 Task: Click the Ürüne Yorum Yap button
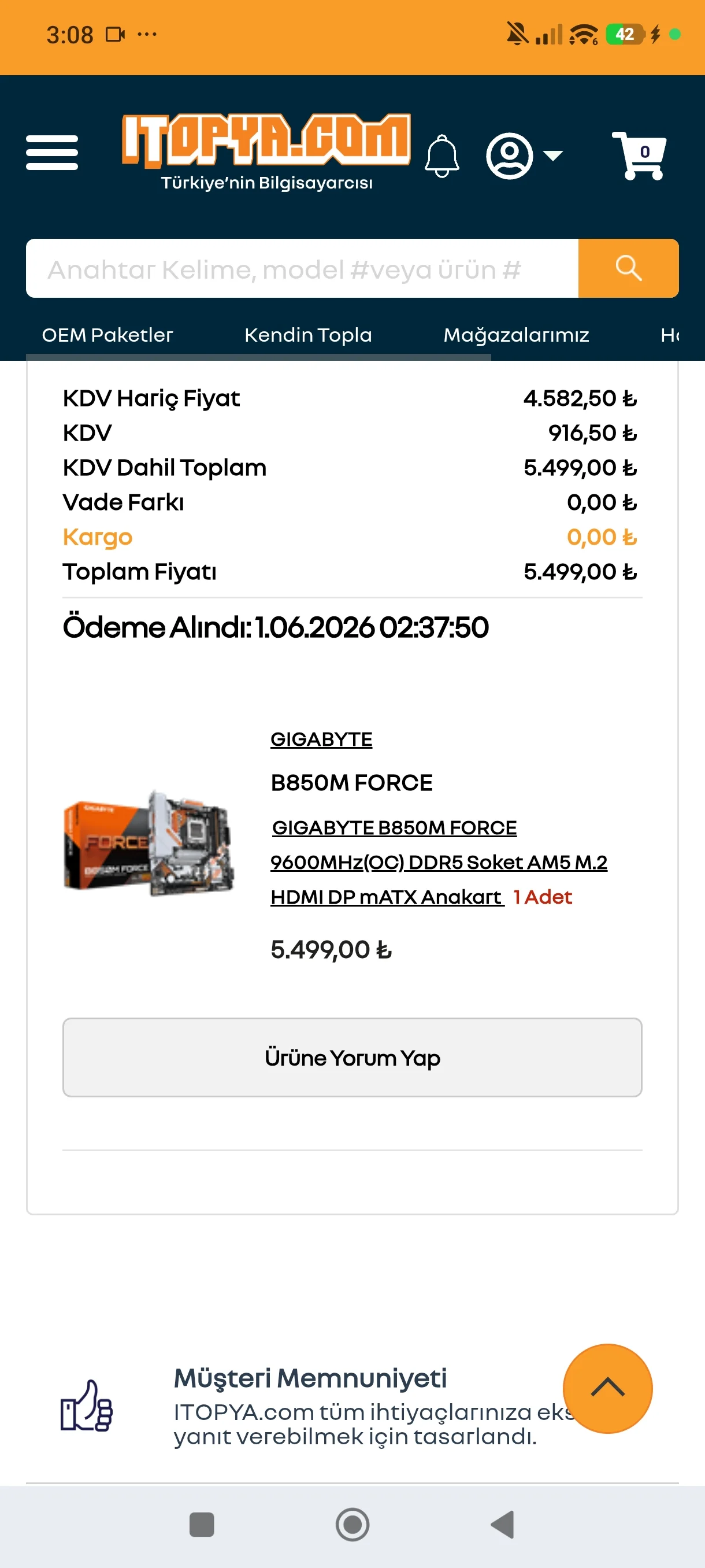[x=352, y=1057]
